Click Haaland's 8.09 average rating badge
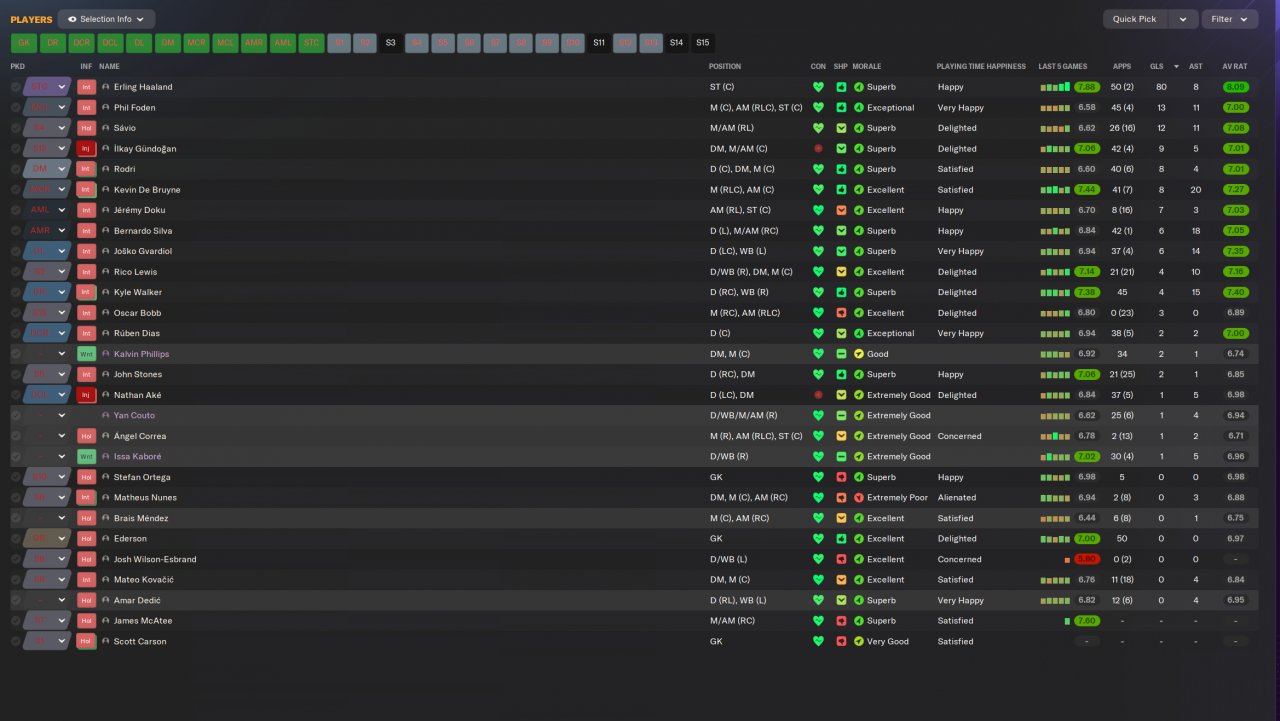Image resolution: width=1280 pixels, height=721 pixels. pos(1235,87)
